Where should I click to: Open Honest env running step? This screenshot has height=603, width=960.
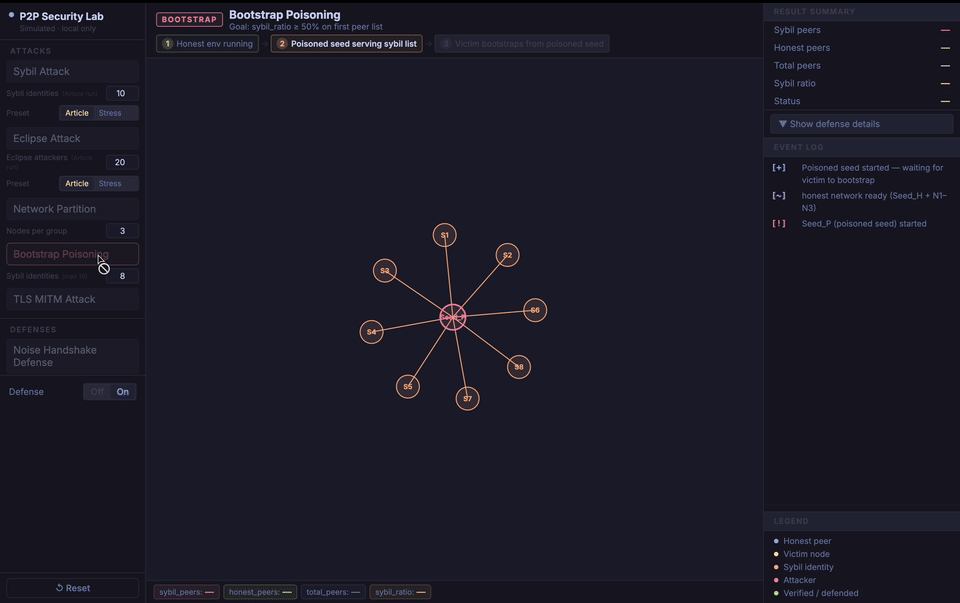(x=208, y=44)
